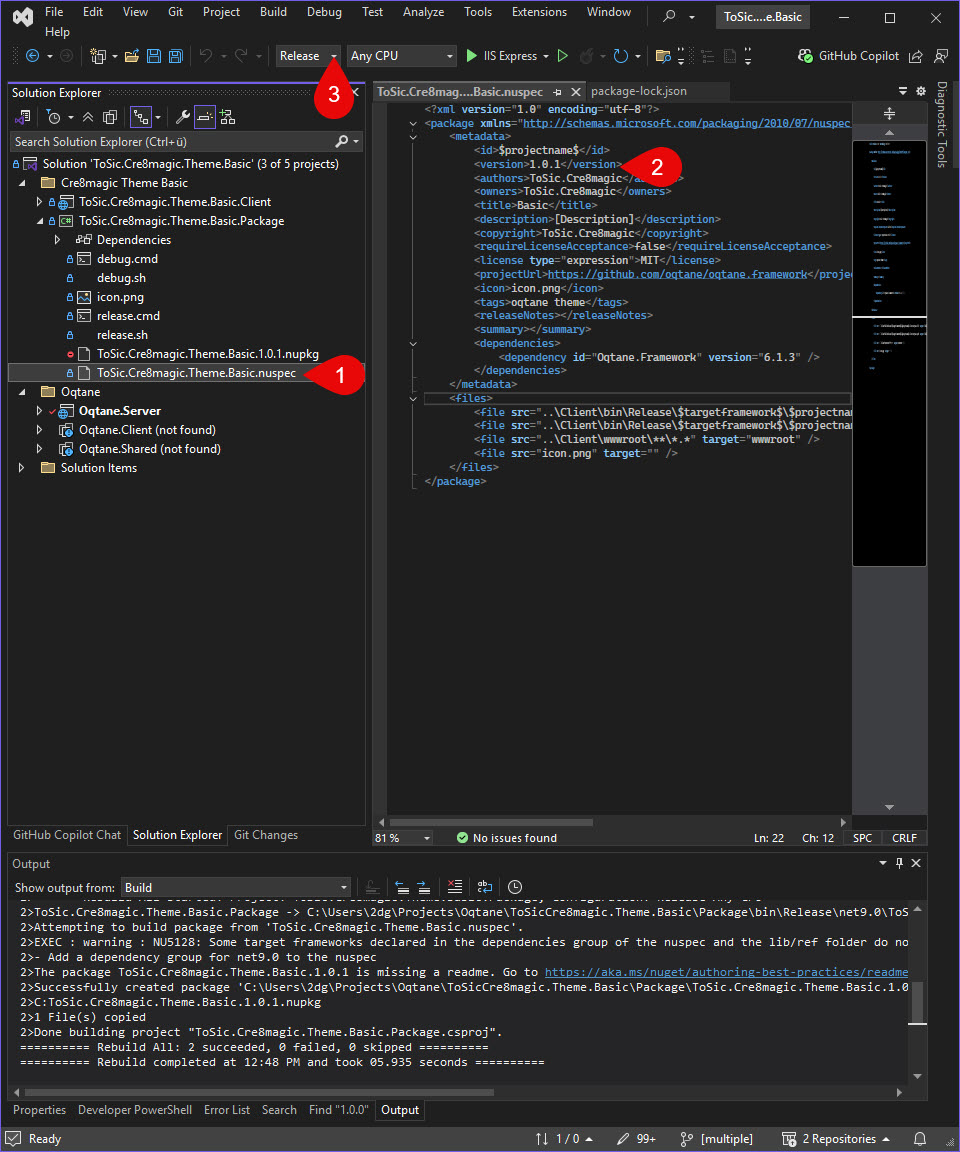
Task: Toggle the editor split bar handle
Action: point(889,113)
